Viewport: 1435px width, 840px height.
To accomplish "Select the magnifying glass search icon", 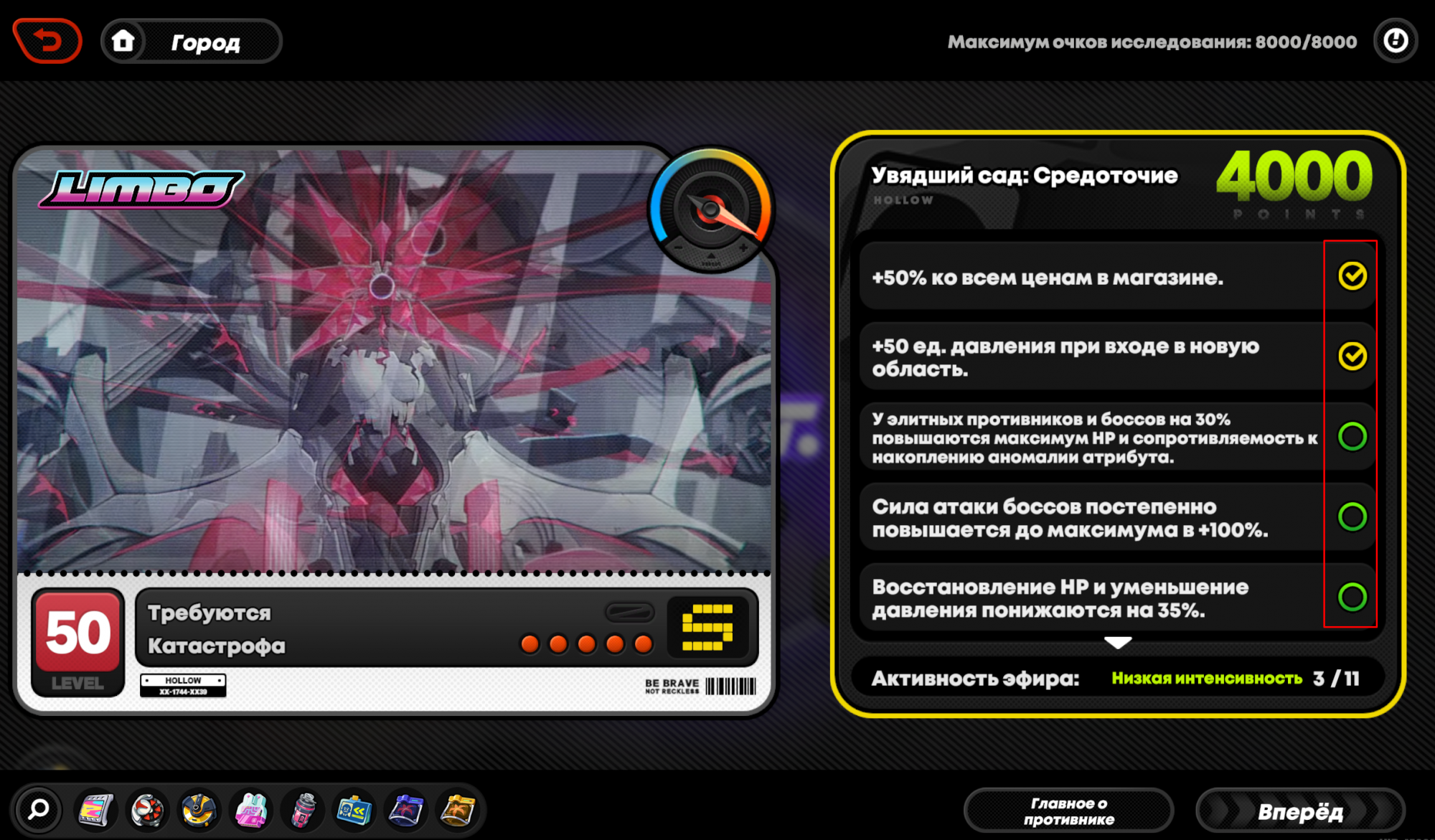I will 37,810.
